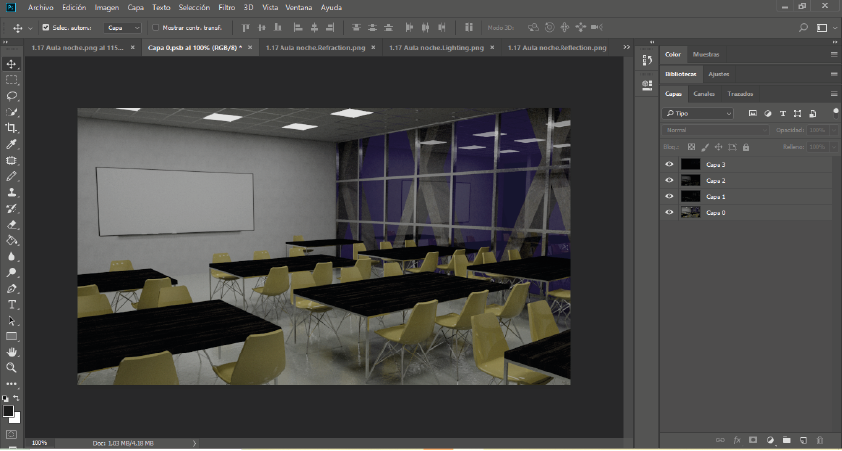The width and height of the screenshot is (842, 451).
Task: Select the Dodge tool
Action: point(11,273)
